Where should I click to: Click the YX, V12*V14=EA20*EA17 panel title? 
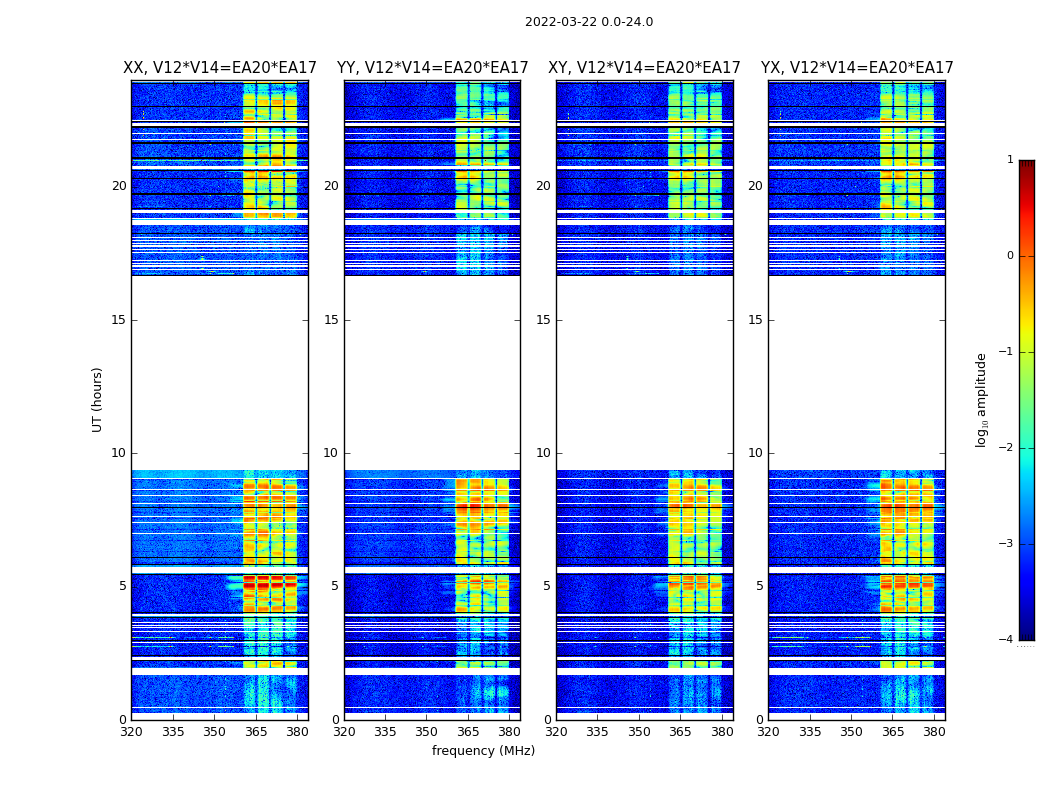tap(856, 68)
